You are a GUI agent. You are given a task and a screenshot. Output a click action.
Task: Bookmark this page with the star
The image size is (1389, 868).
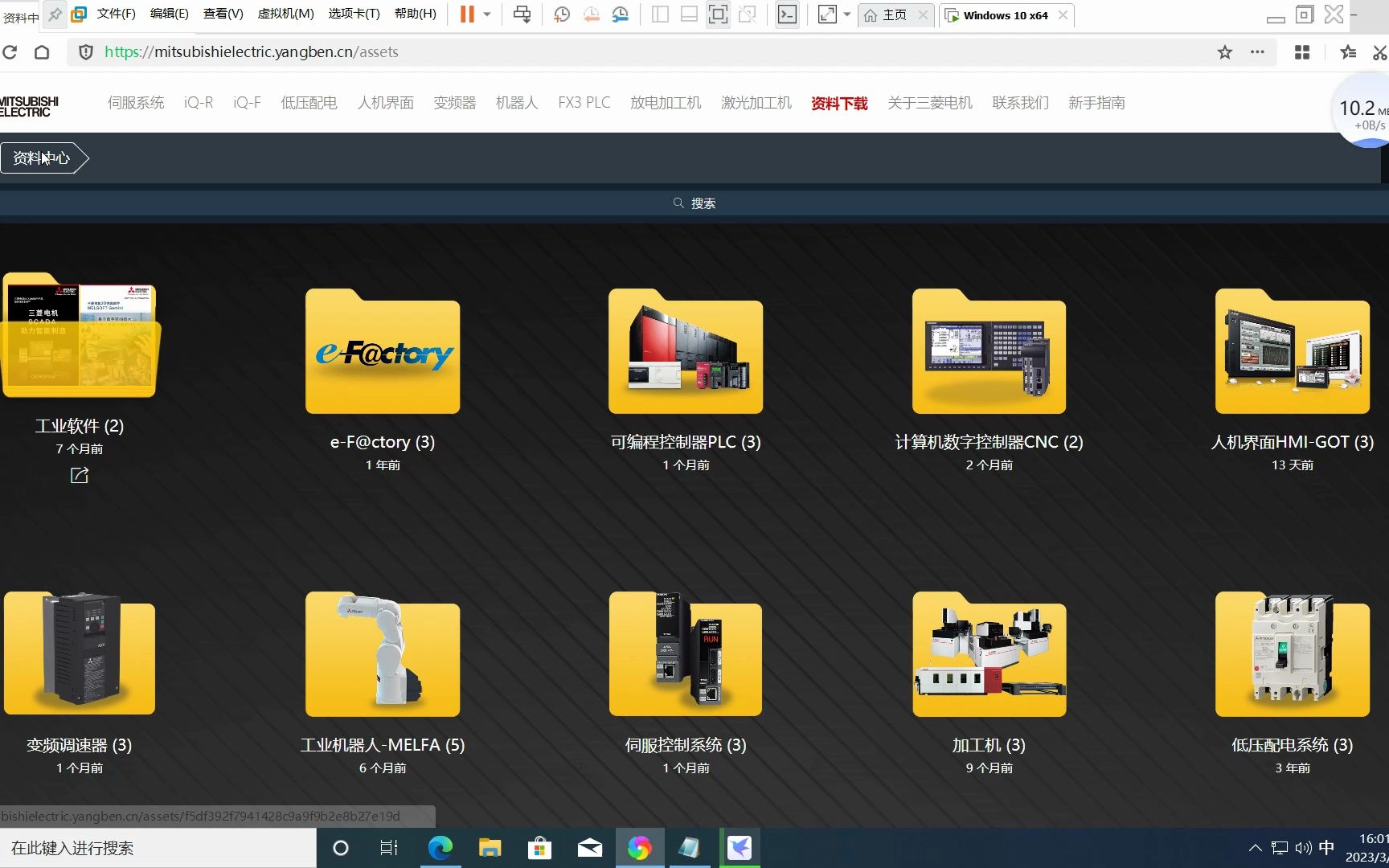tap(1224, 52)
